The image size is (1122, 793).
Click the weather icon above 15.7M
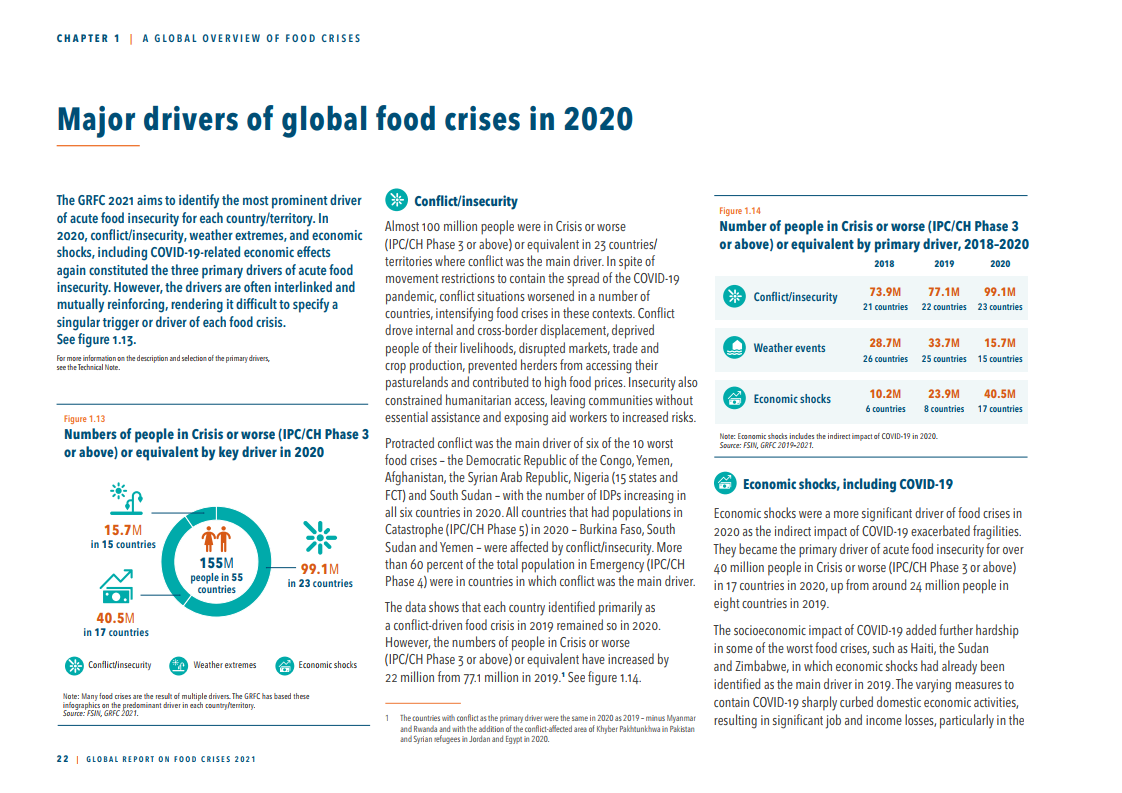coord(123,497)
